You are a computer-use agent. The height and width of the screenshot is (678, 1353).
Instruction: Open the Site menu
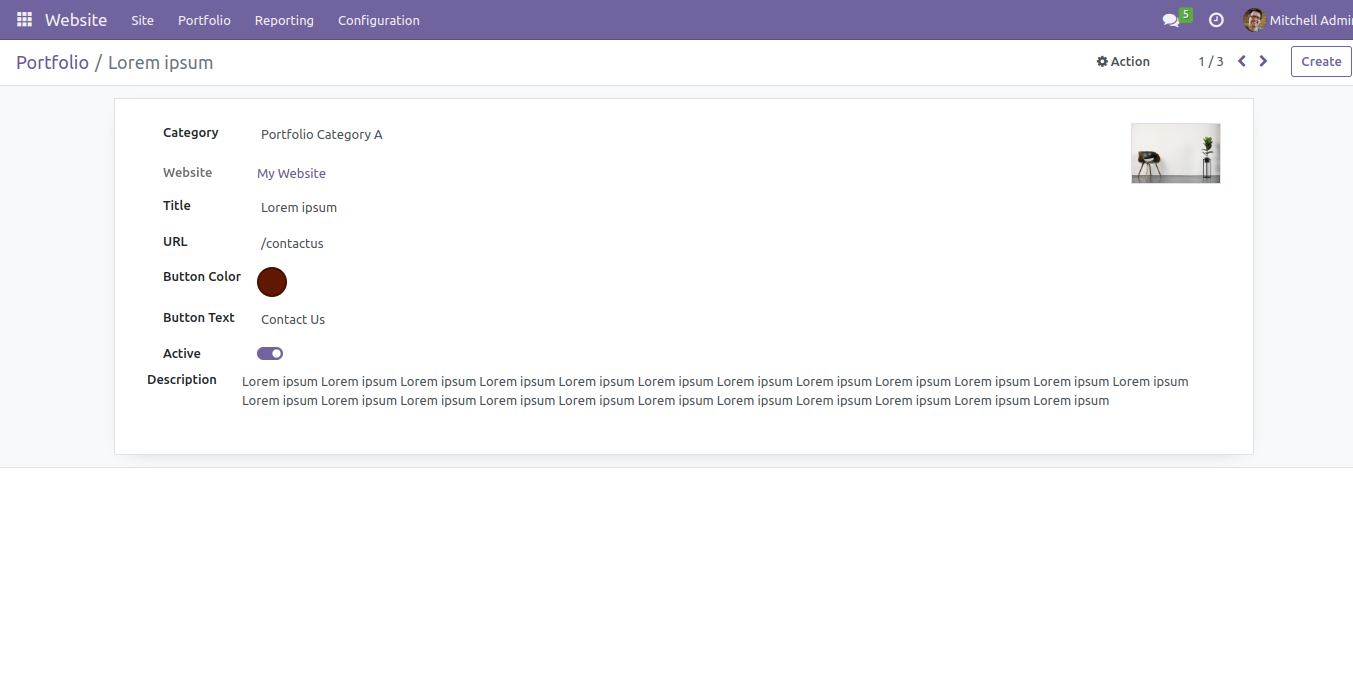pyautogui.click(x=143, y=20)
